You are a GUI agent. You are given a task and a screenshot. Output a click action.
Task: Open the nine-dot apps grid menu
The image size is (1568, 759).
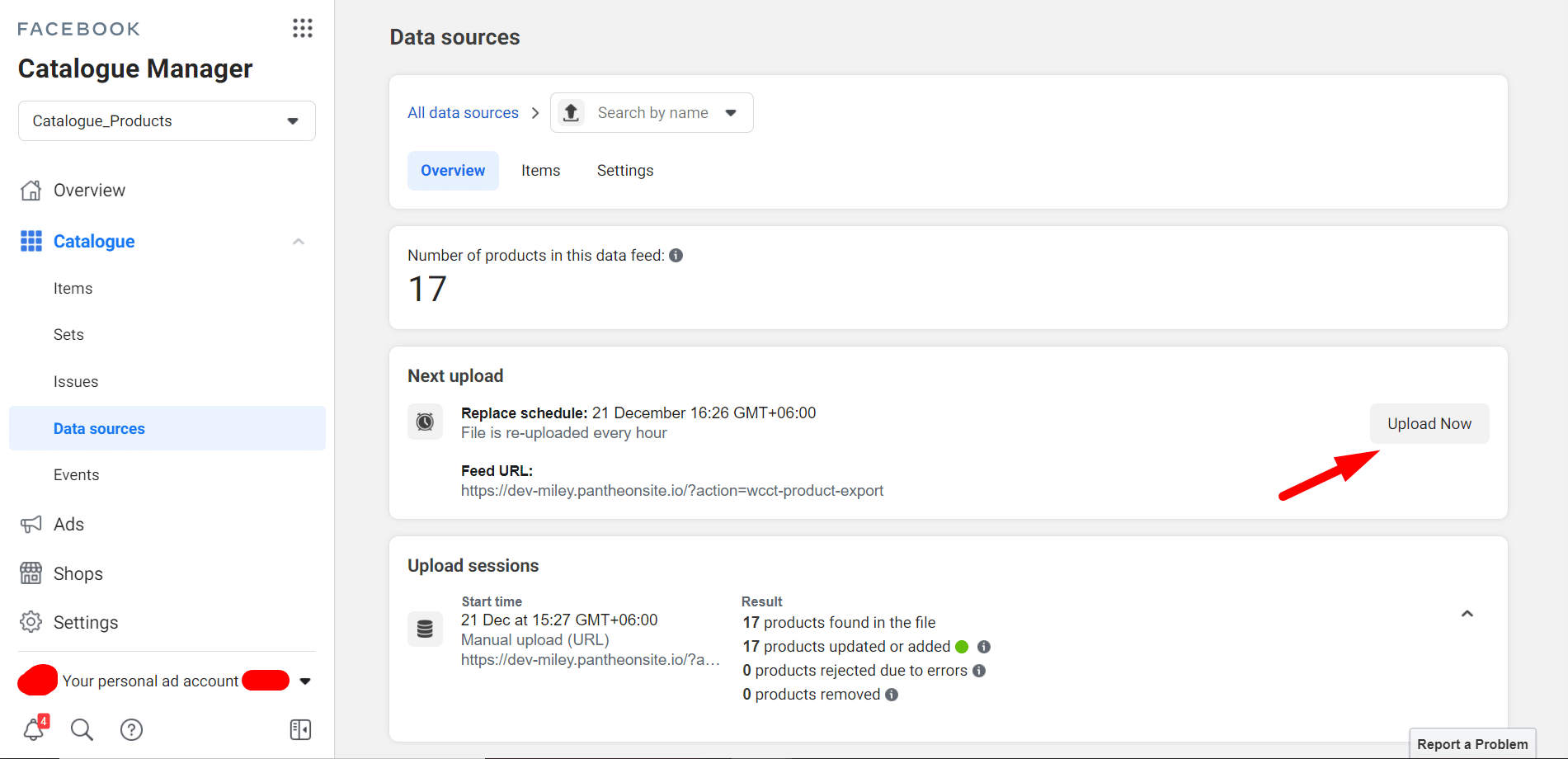302,29
